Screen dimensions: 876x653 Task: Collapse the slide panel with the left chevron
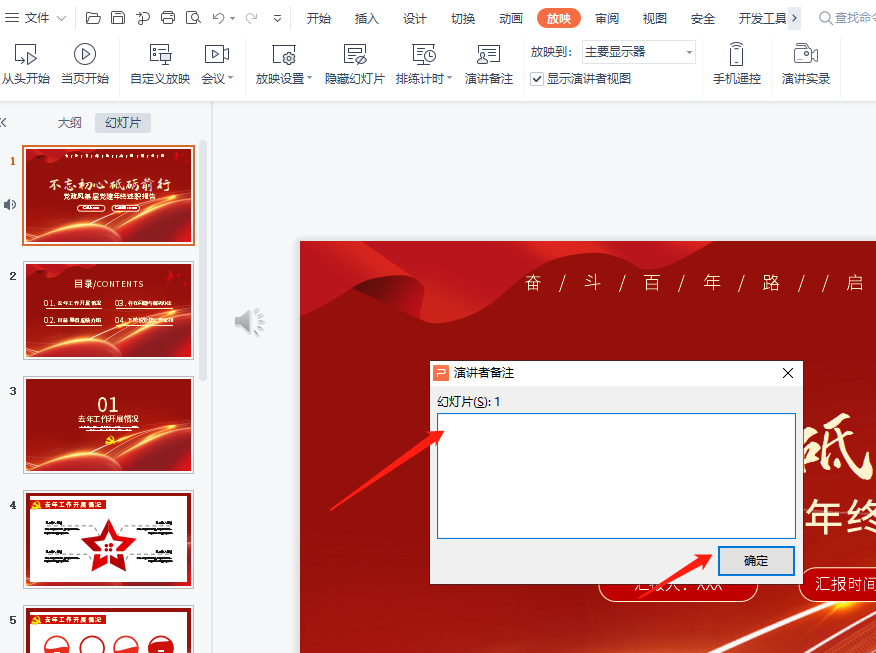tap(3, 122)
